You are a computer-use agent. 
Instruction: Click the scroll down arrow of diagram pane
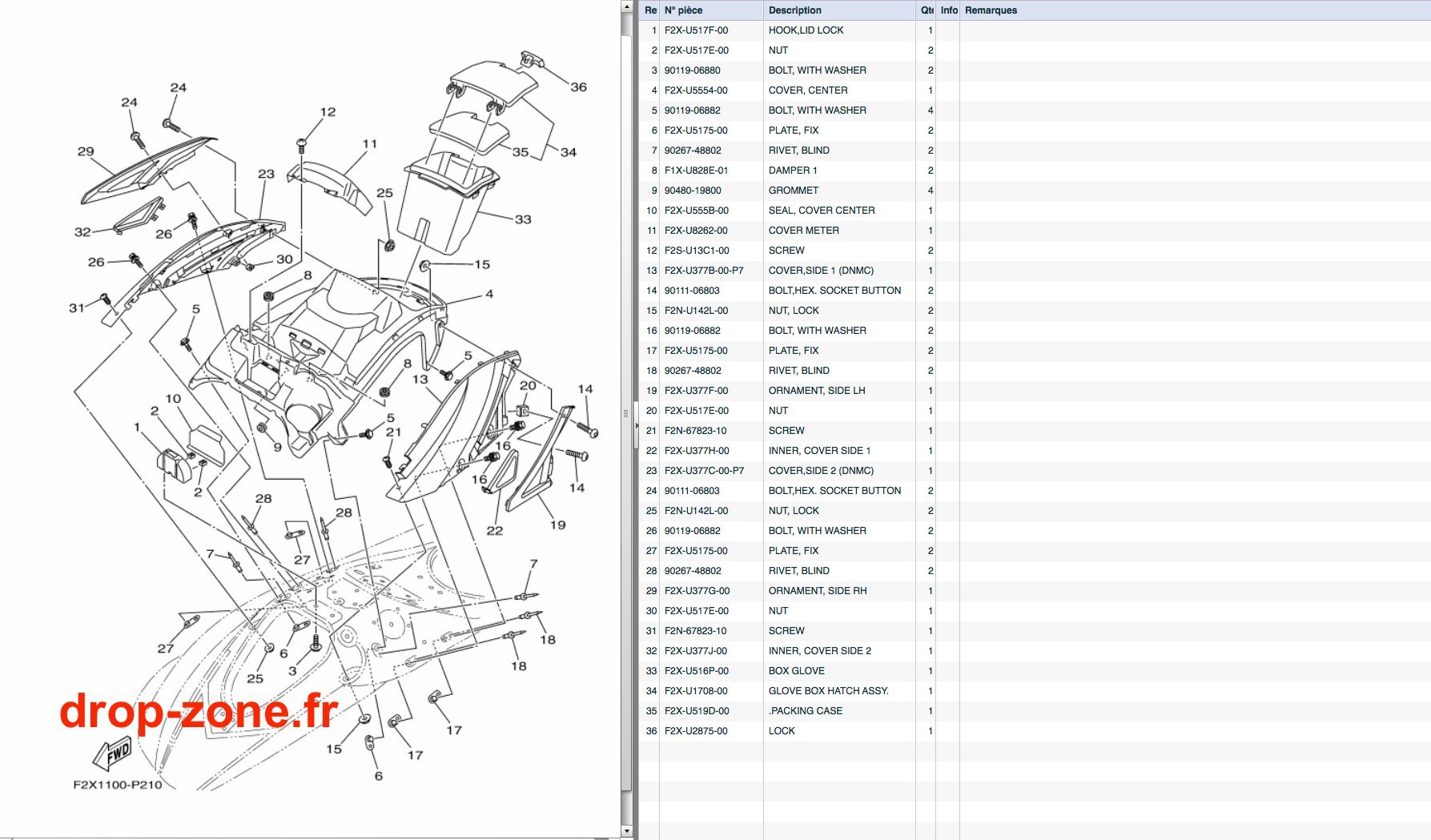pyautogui.click(x=626, y=832)
